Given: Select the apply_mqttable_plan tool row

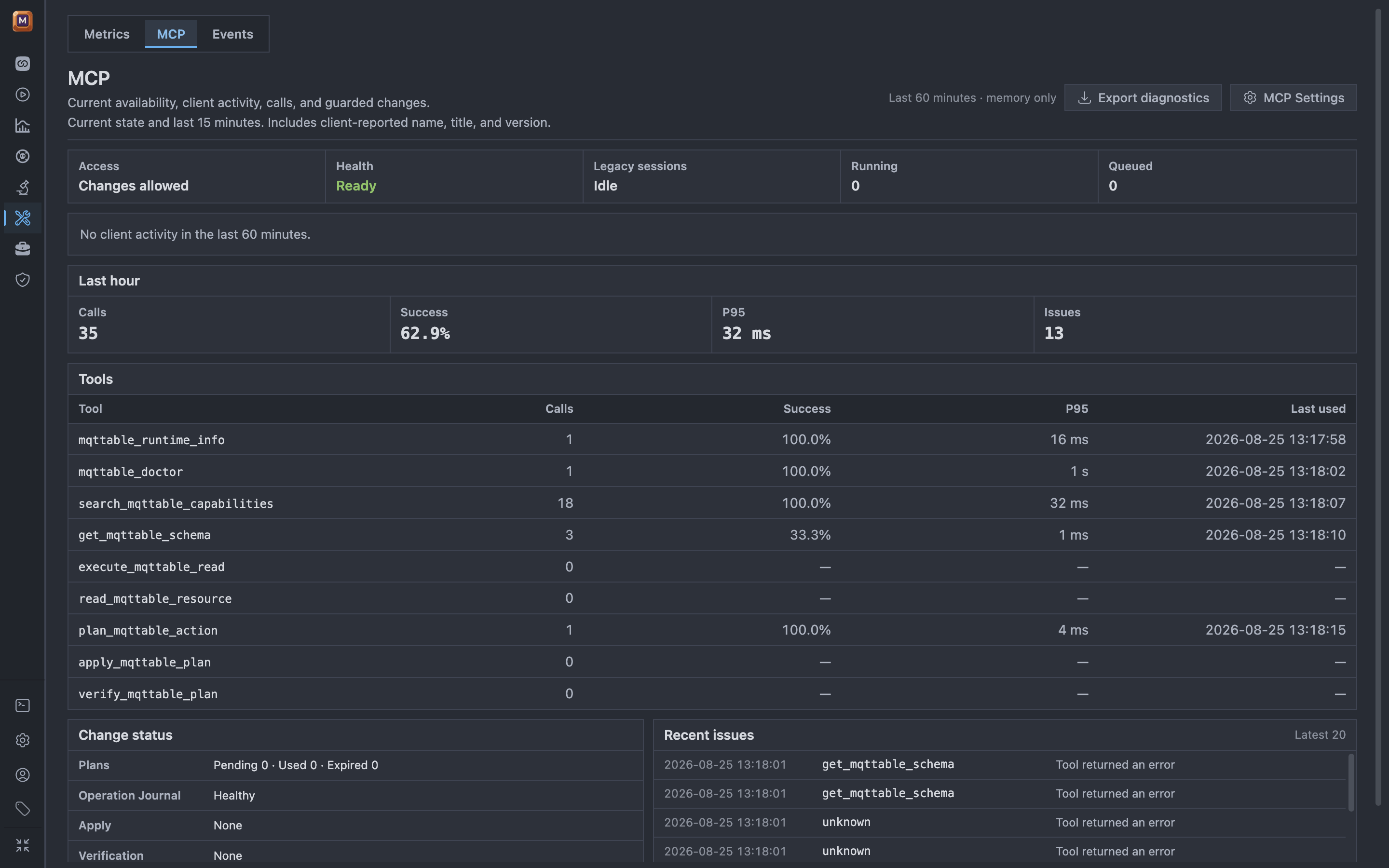Looking at the screenshot, I should pyautogui.click(x=712, y=662).
